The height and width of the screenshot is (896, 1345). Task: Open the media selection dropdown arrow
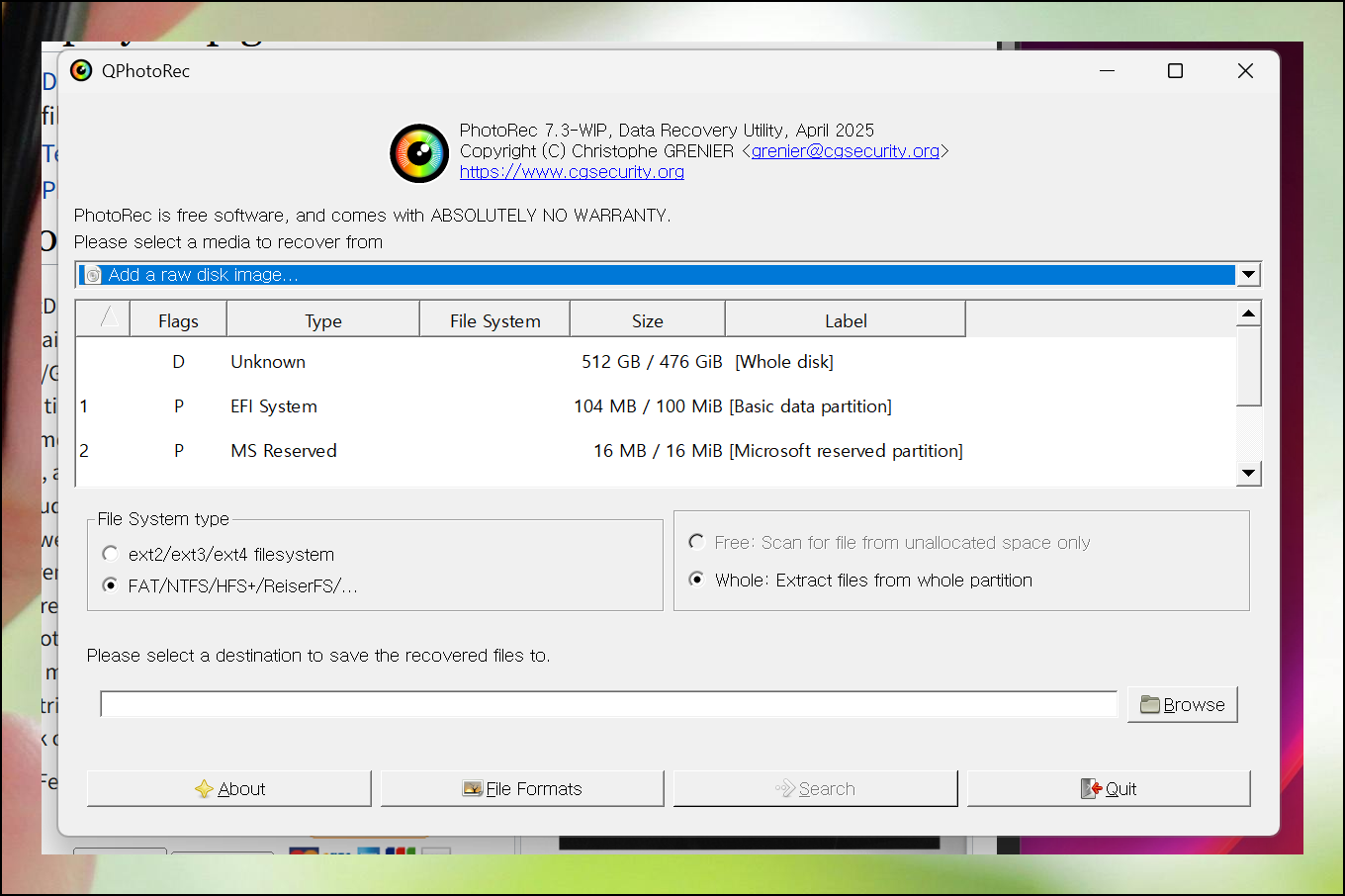click(1249, 275)
